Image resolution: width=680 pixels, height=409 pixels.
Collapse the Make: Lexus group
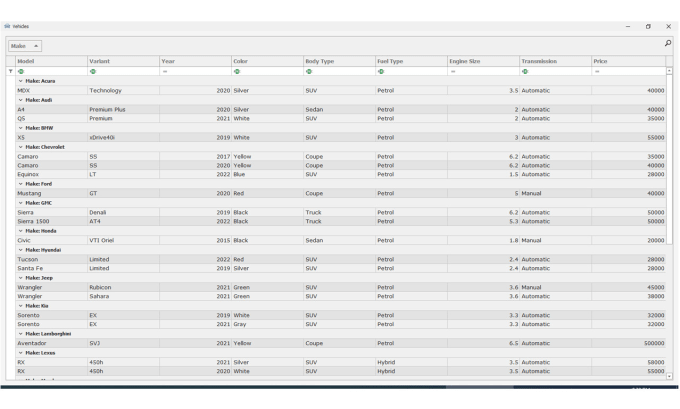(x=20, y=353)
